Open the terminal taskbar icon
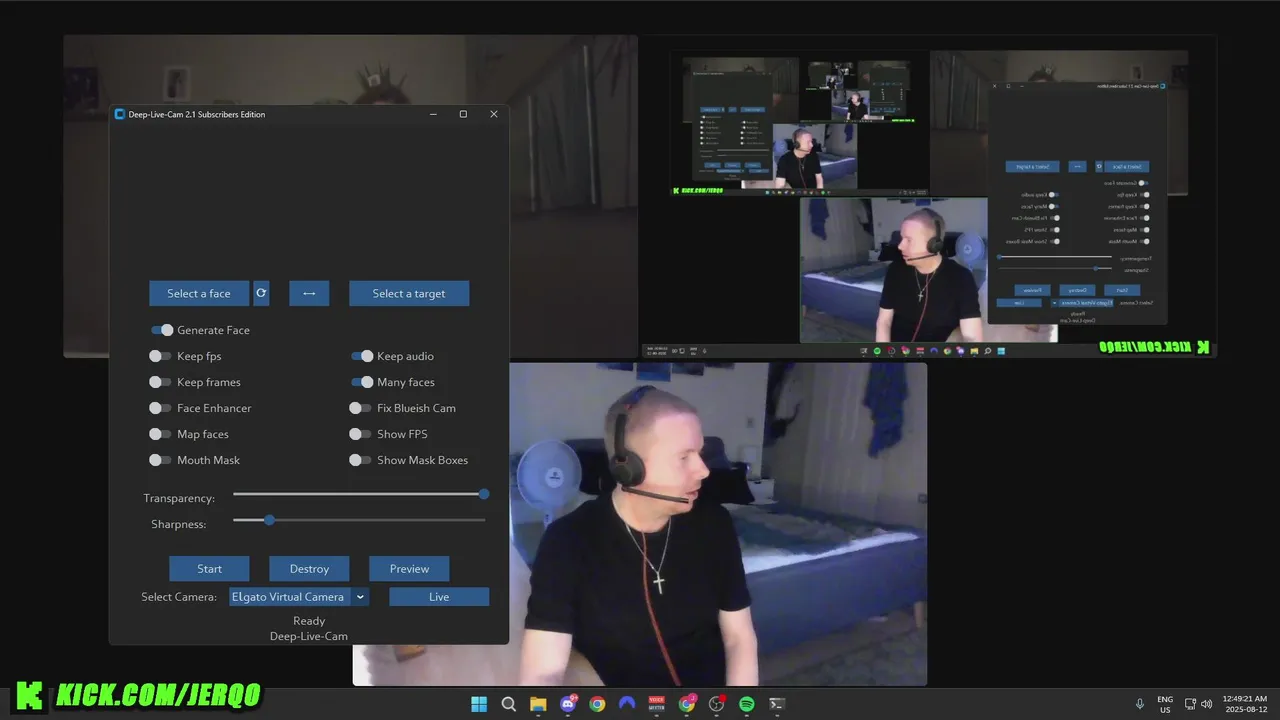The image size is (1280, 720). [776, 704]
